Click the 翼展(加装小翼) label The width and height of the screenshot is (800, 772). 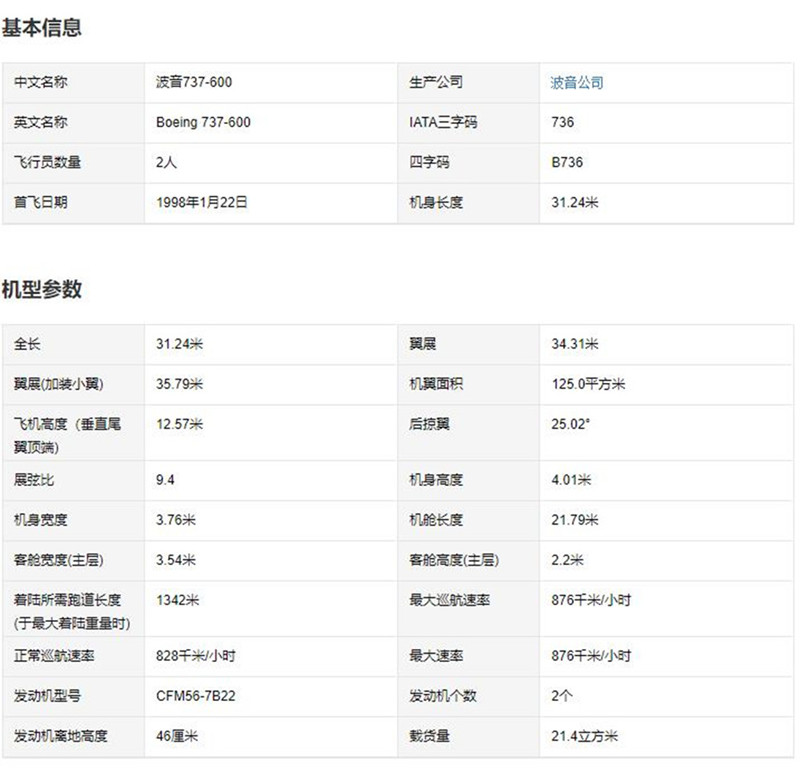[59, 384]
